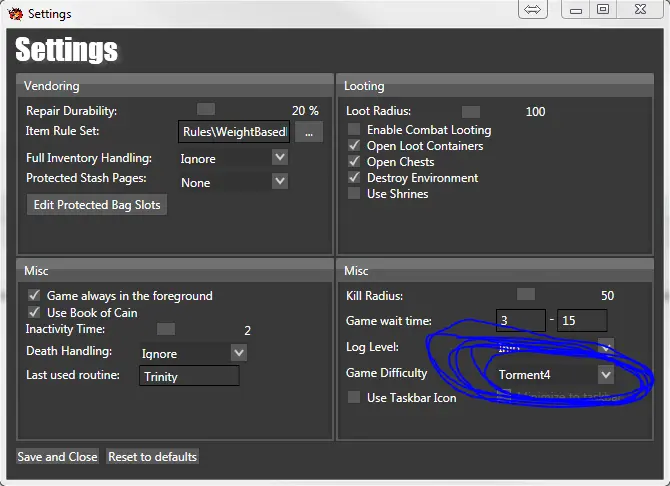Click the Last used routine field

189,376
